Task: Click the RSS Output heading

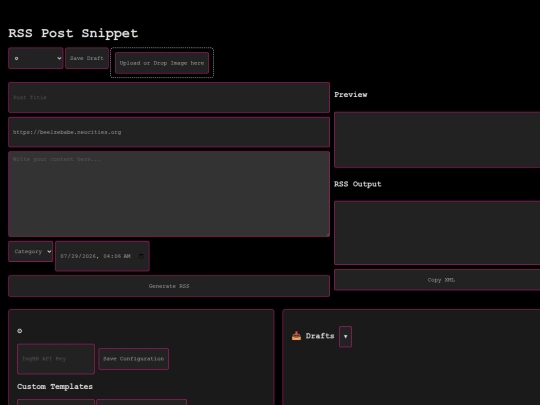Action: pyautogui.click(x=358, y=184)
